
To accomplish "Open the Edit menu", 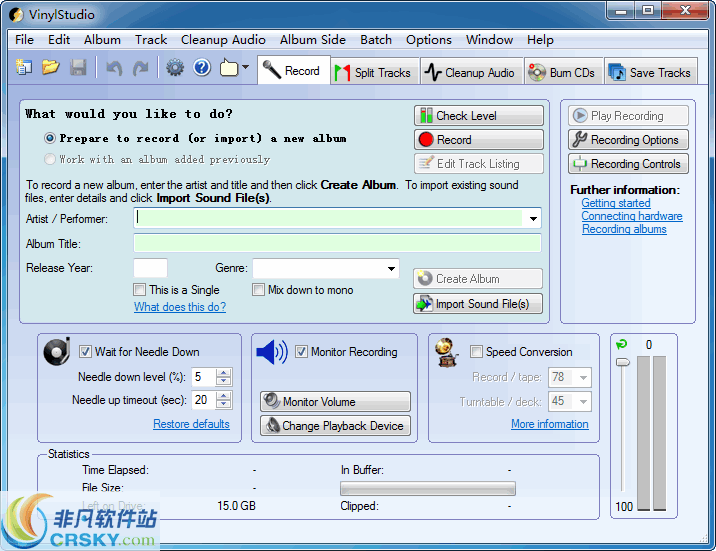I will pos(59,40).
